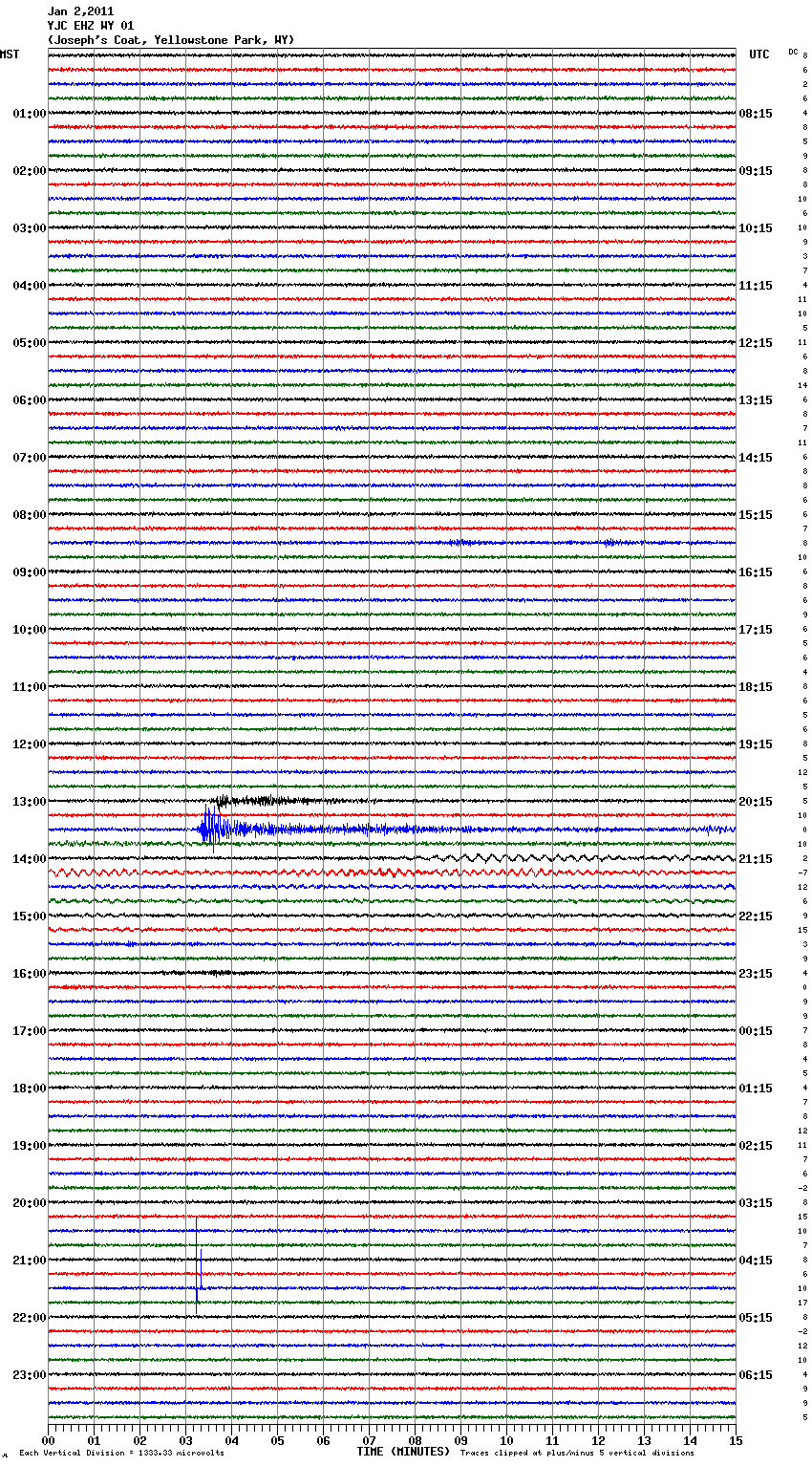
Task: Click the red oscillating trace below 14:00
Action: (x=392, y=873)
